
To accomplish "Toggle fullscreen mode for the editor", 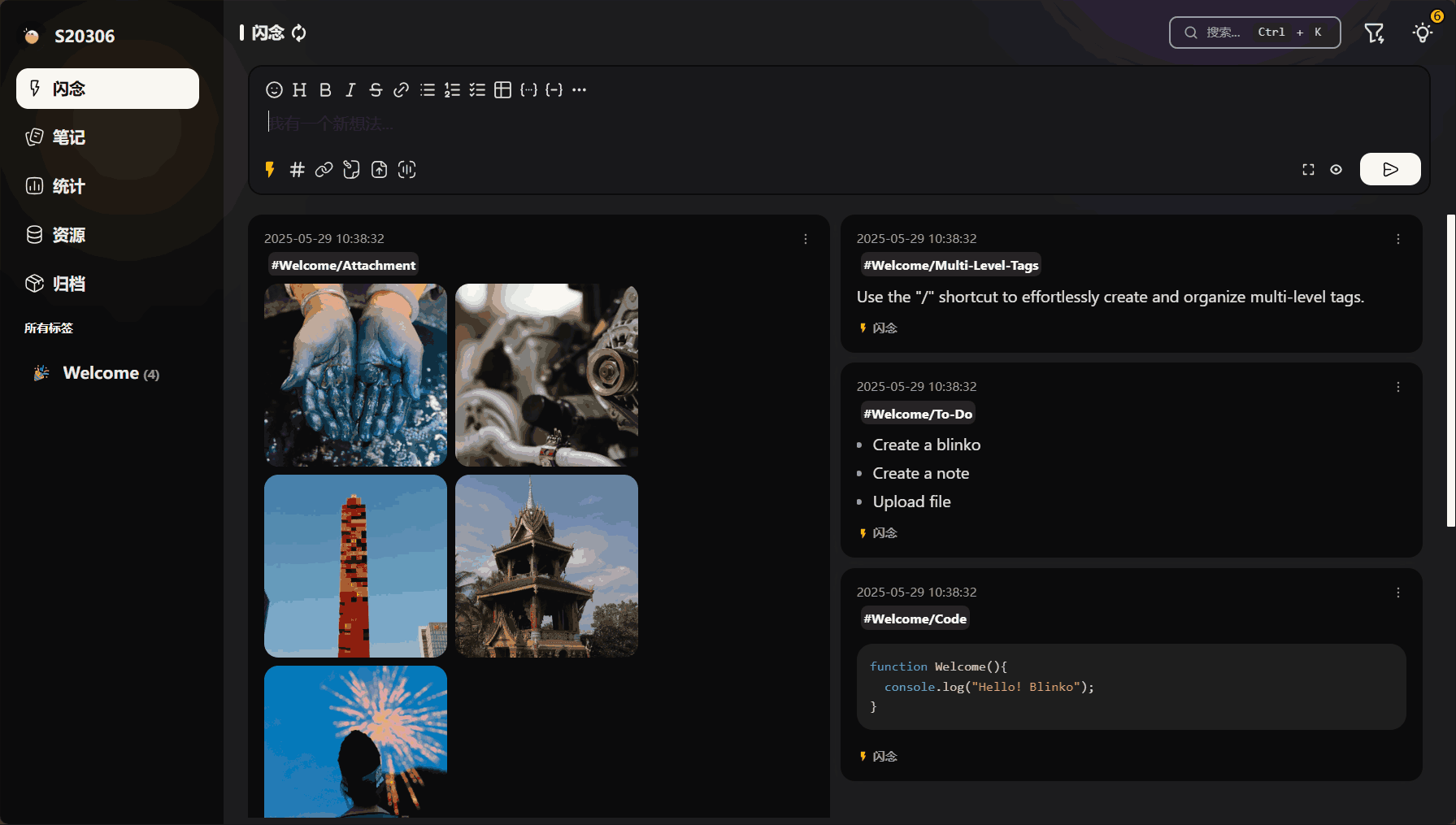I will click(1308, 170).
